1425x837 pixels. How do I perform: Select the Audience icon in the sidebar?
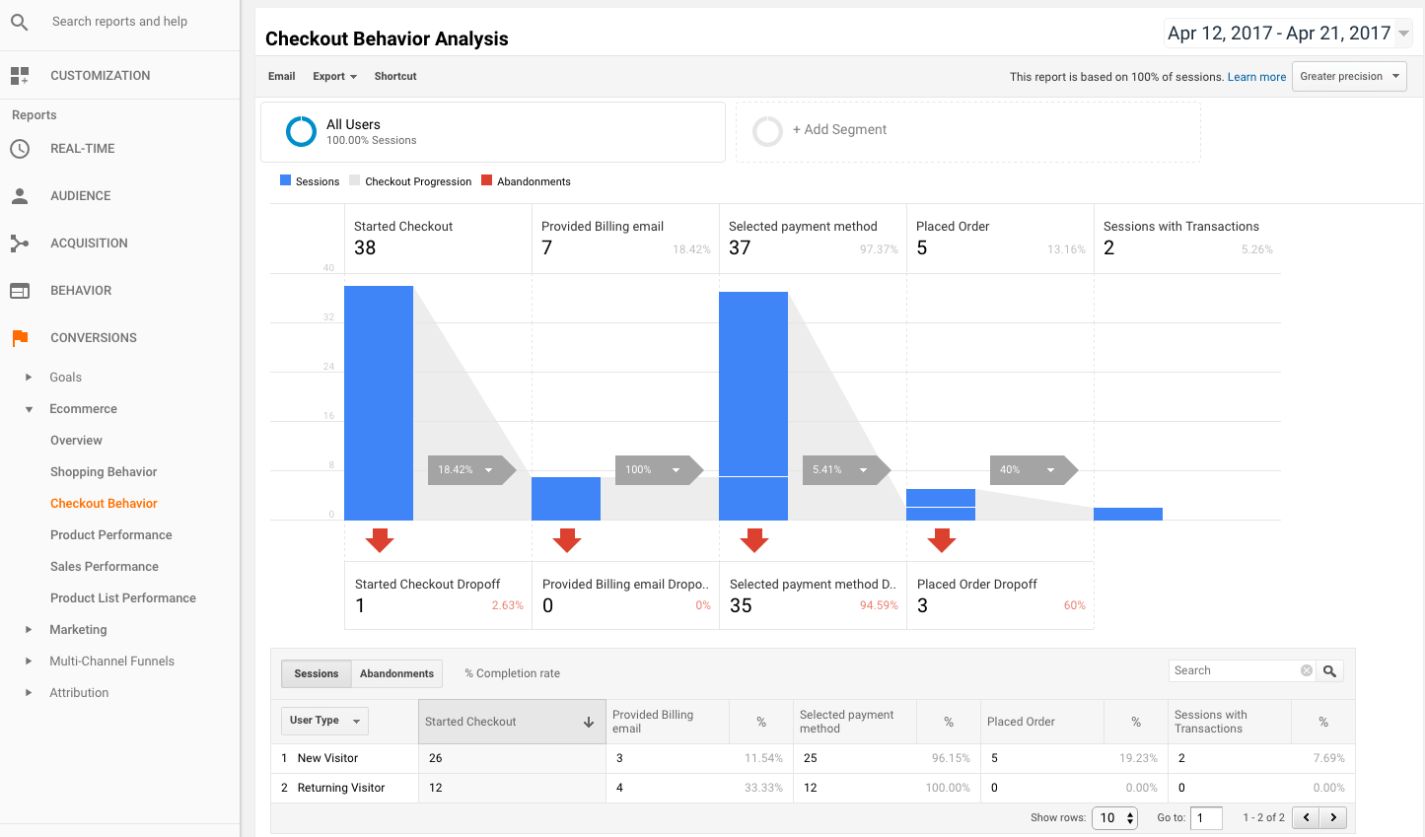(x=21, y=195)
